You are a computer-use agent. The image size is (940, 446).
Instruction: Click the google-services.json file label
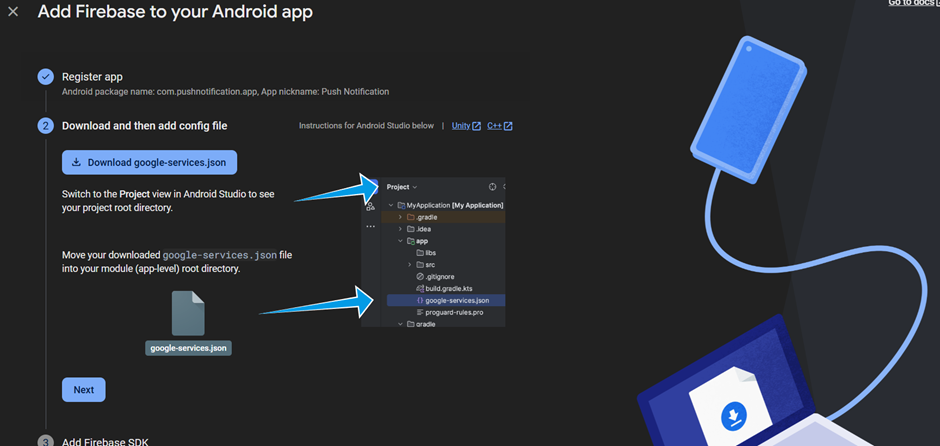[x=188, y=348]
